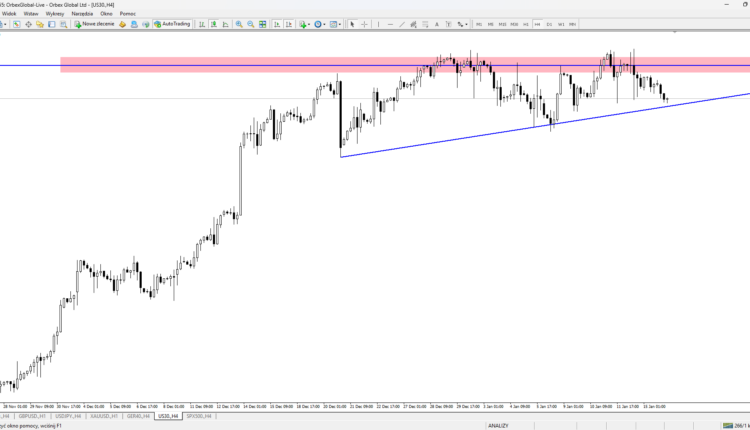Tile chart windows with grid icon

pos(263,24)
